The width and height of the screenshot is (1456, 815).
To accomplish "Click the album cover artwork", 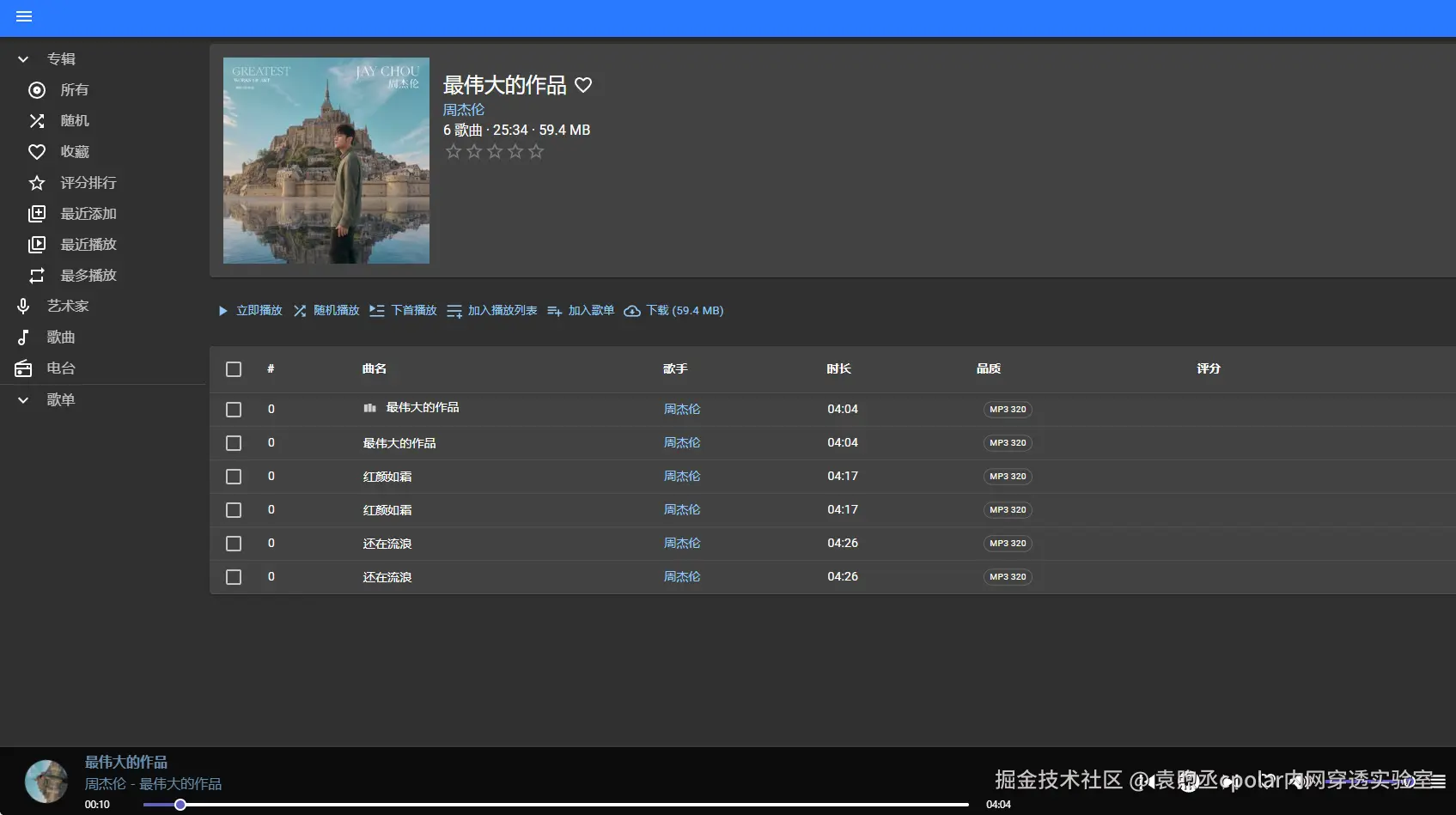I will tap(326, 161).
